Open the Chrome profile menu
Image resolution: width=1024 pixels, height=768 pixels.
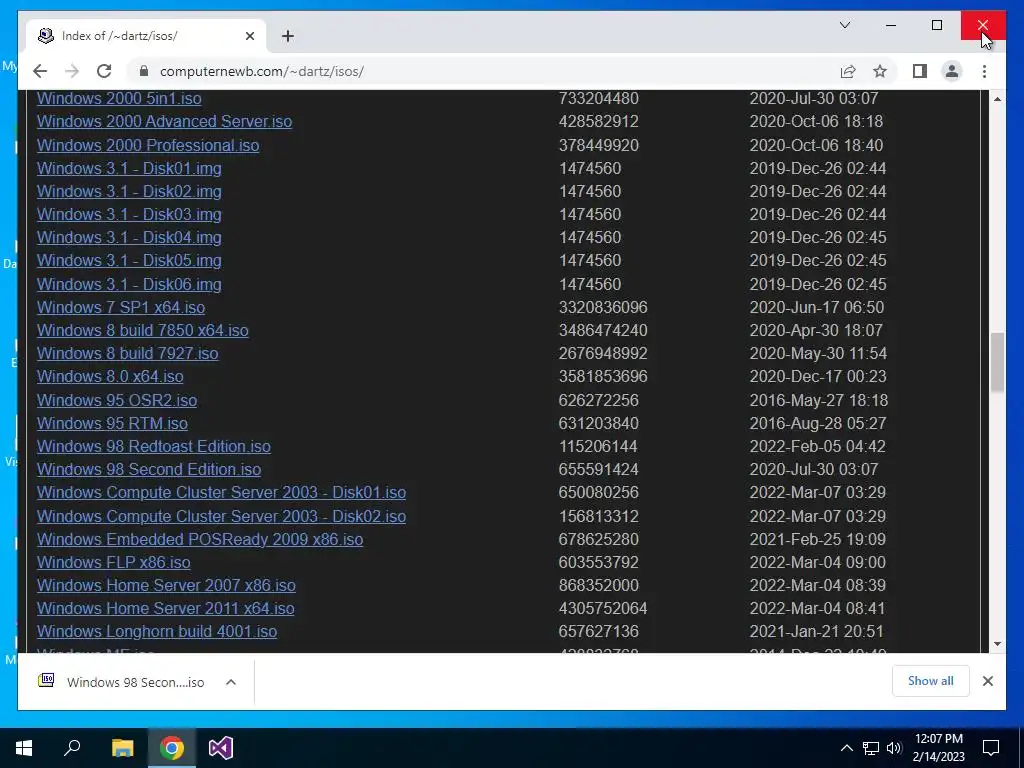click(x=952, y=71)
